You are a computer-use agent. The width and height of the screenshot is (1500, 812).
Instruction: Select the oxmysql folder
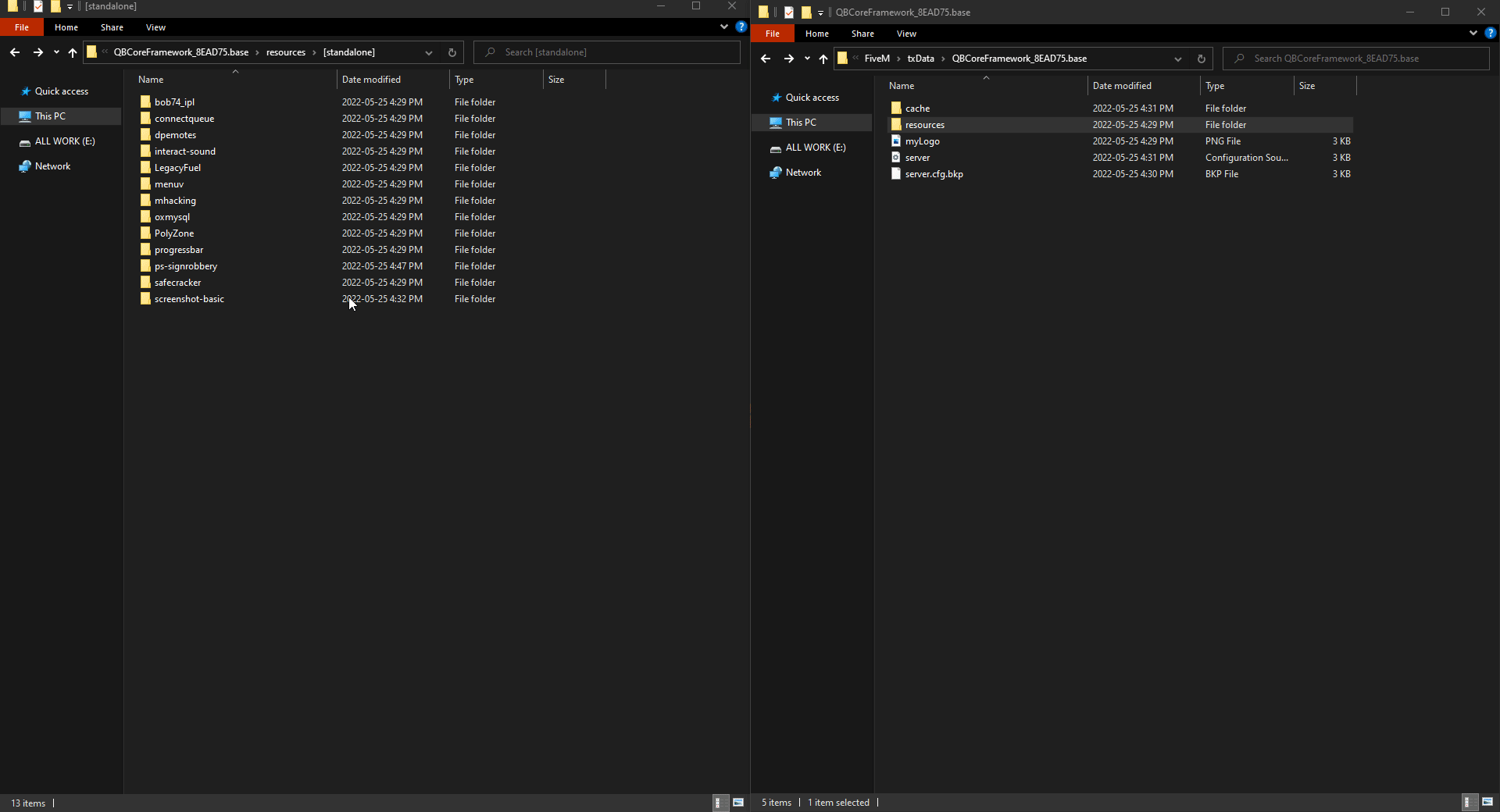point(172,217)
